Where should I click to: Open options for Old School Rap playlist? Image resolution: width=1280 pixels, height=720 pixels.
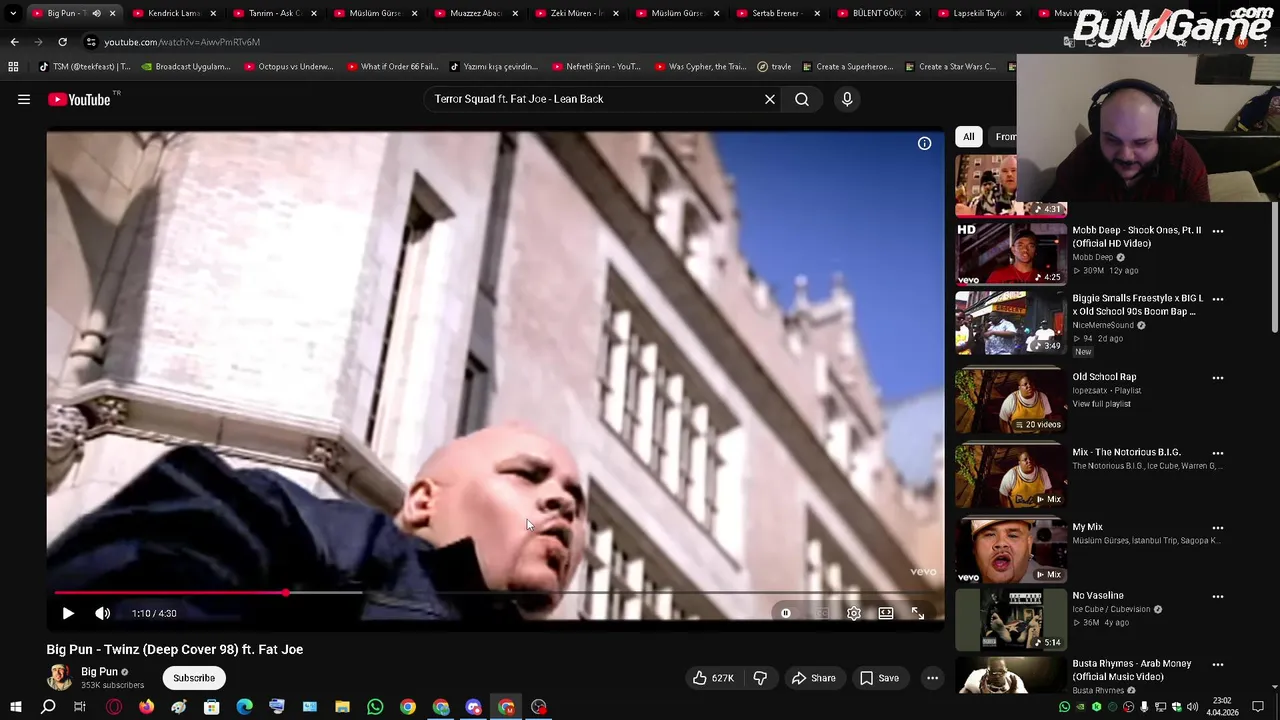pos(1218,378)
